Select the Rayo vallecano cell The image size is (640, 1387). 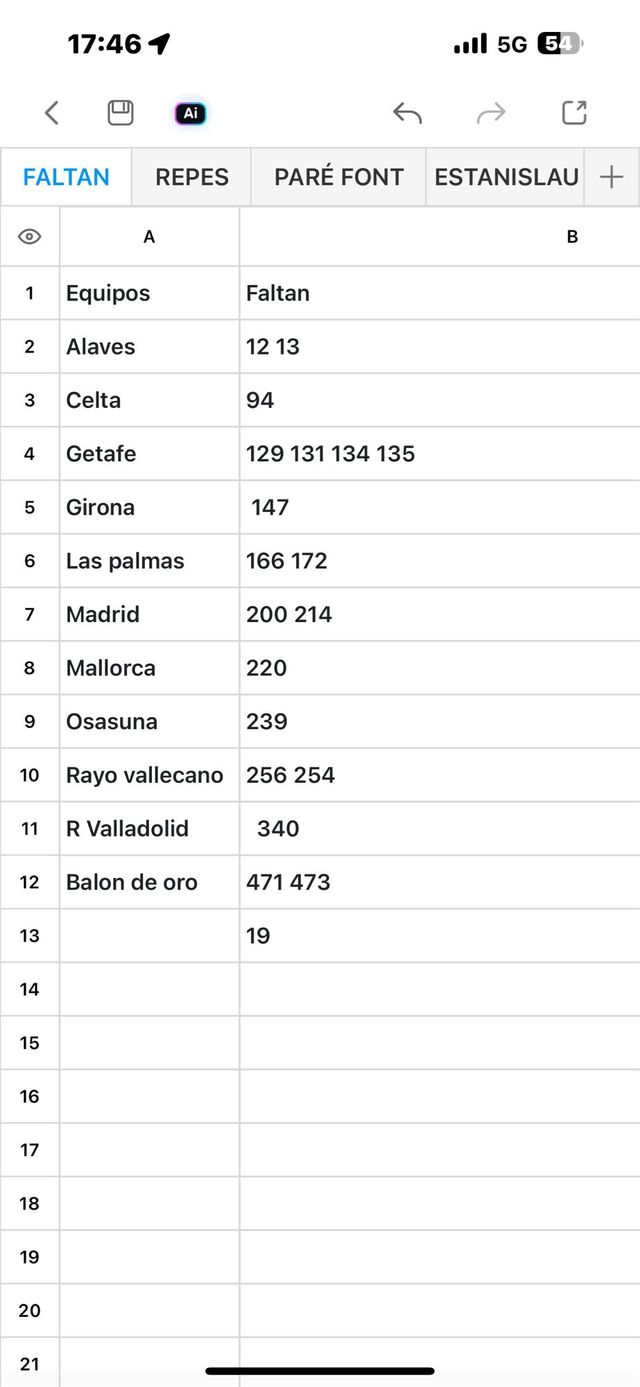149,775
